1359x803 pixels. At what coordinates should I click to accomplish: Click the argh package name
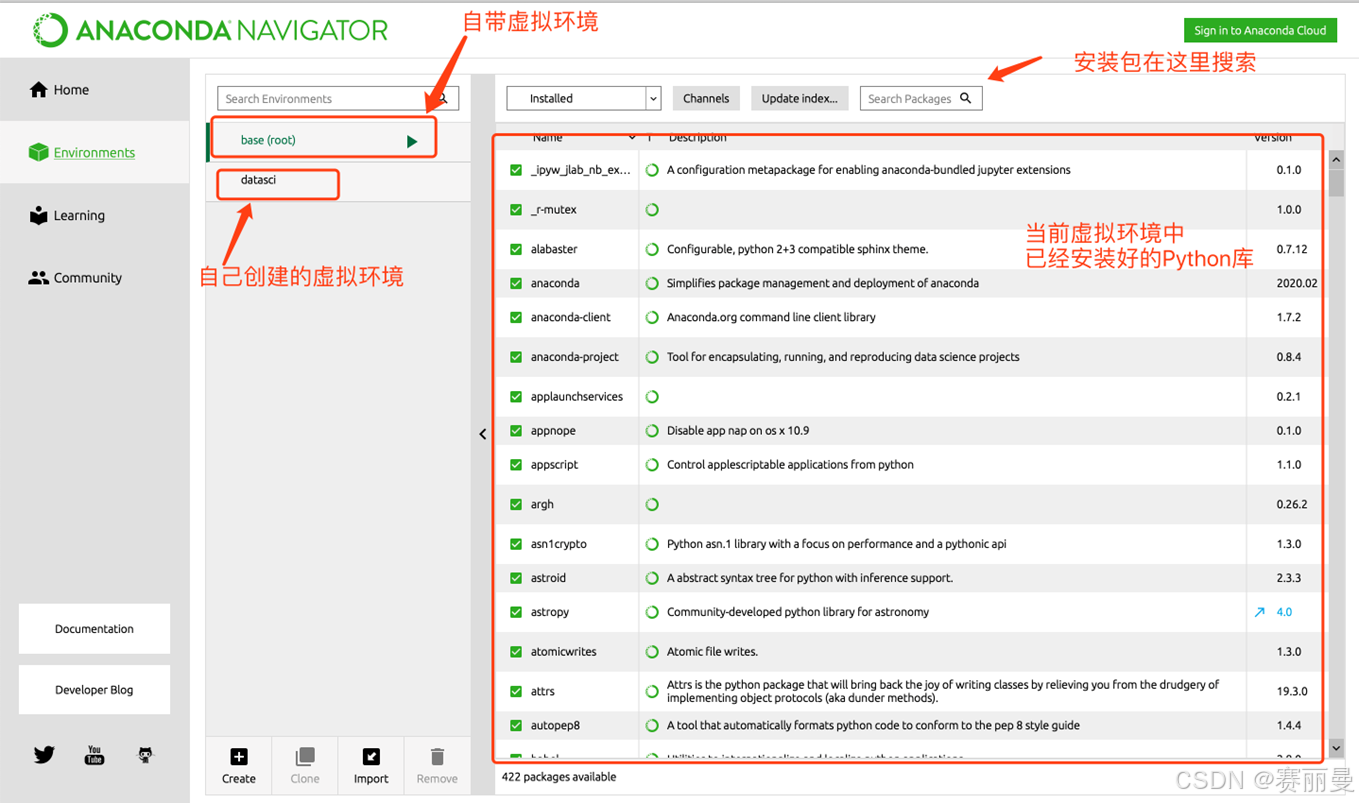pos(542,505)
